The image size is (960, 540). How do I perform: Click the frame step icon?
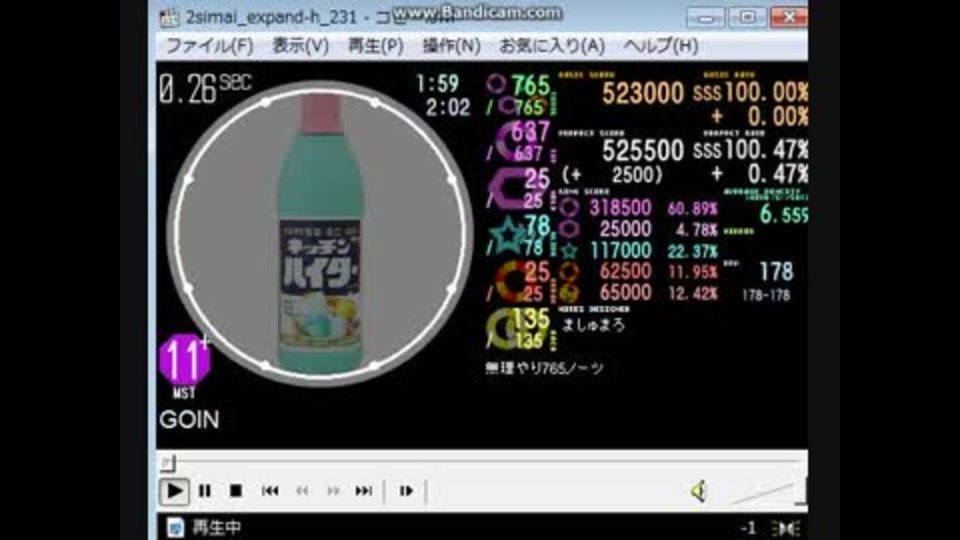click(x=406, y=491)
